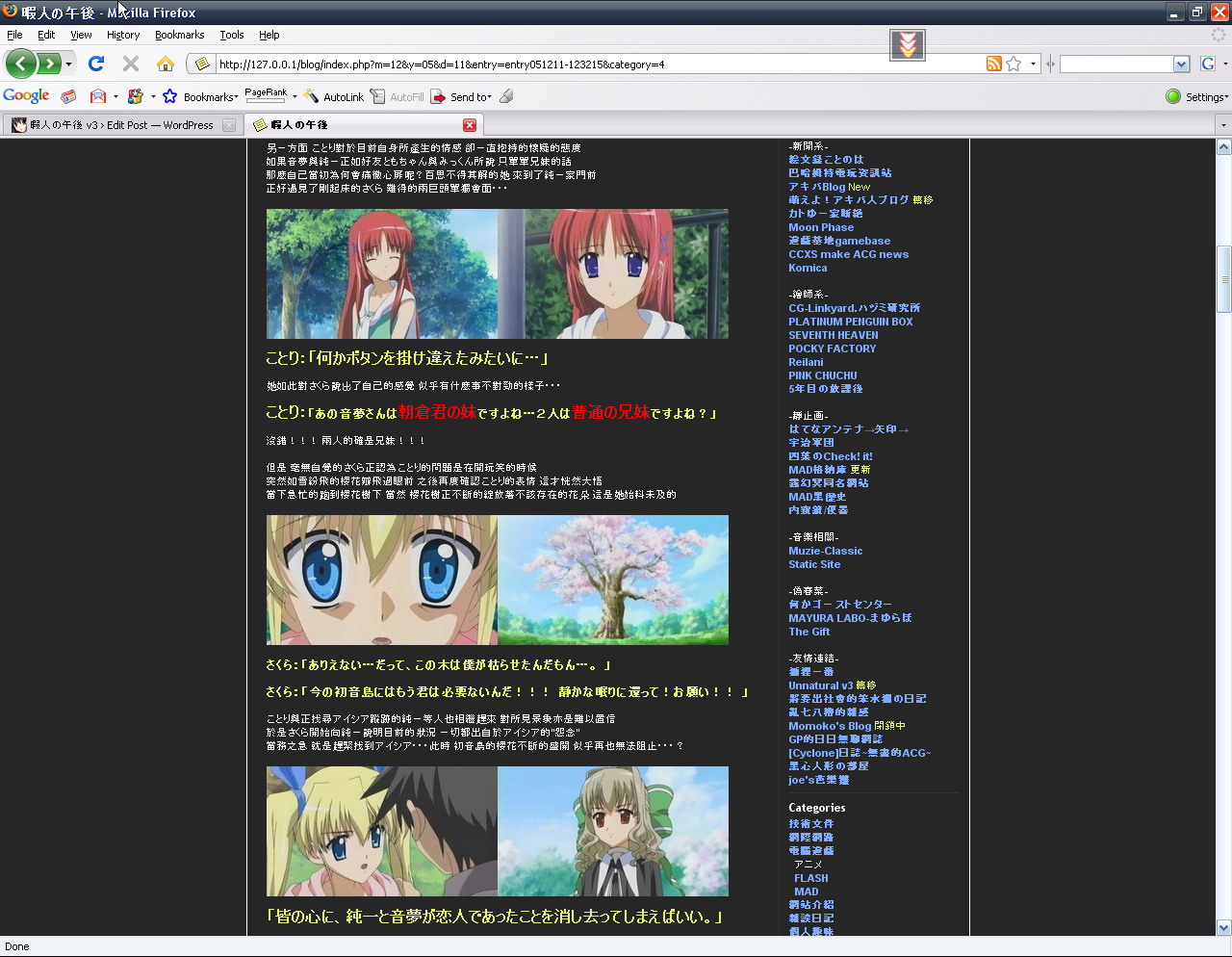Open the PLATINUM PENGUIN BOX link
Image resolution: width=1232 pixels, height=957 pixels.
click(851, 322)
